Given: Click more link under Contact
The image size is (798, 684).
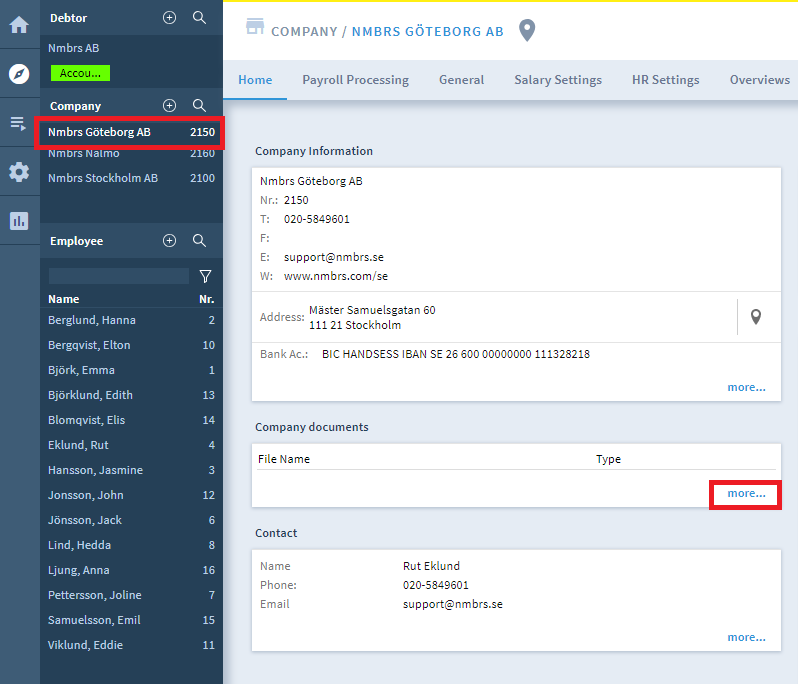Looking at the screenshot, I should coord(746,637).
